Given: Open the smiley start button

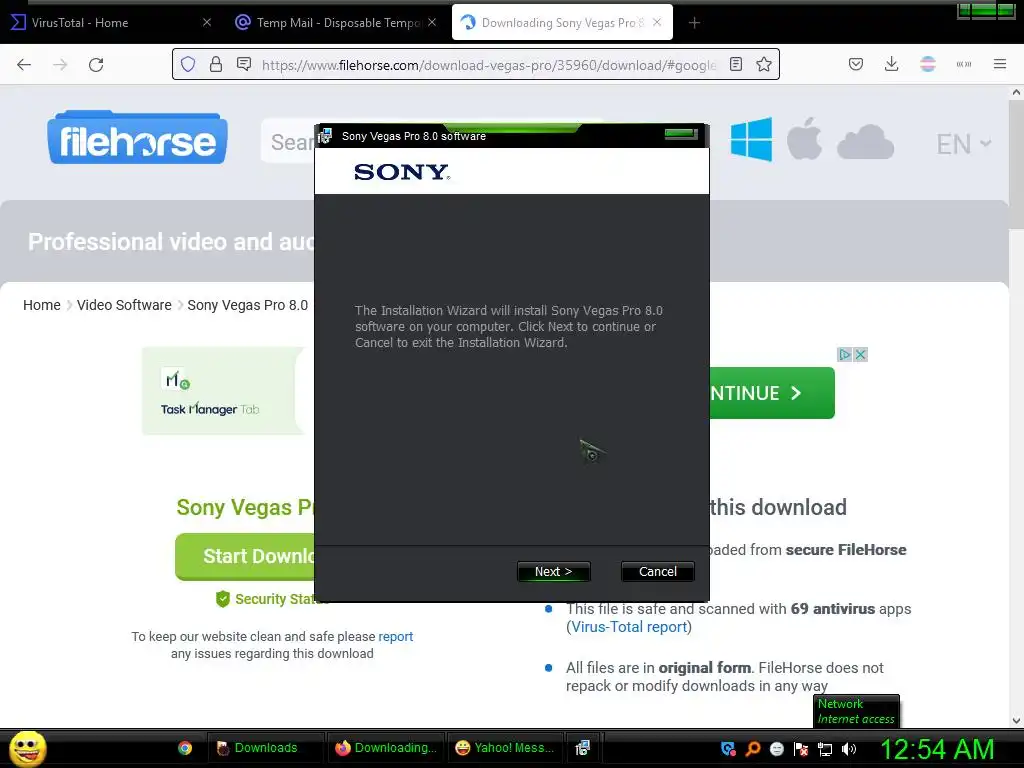Looking at the screenshot, I should (x=27, y=748).
